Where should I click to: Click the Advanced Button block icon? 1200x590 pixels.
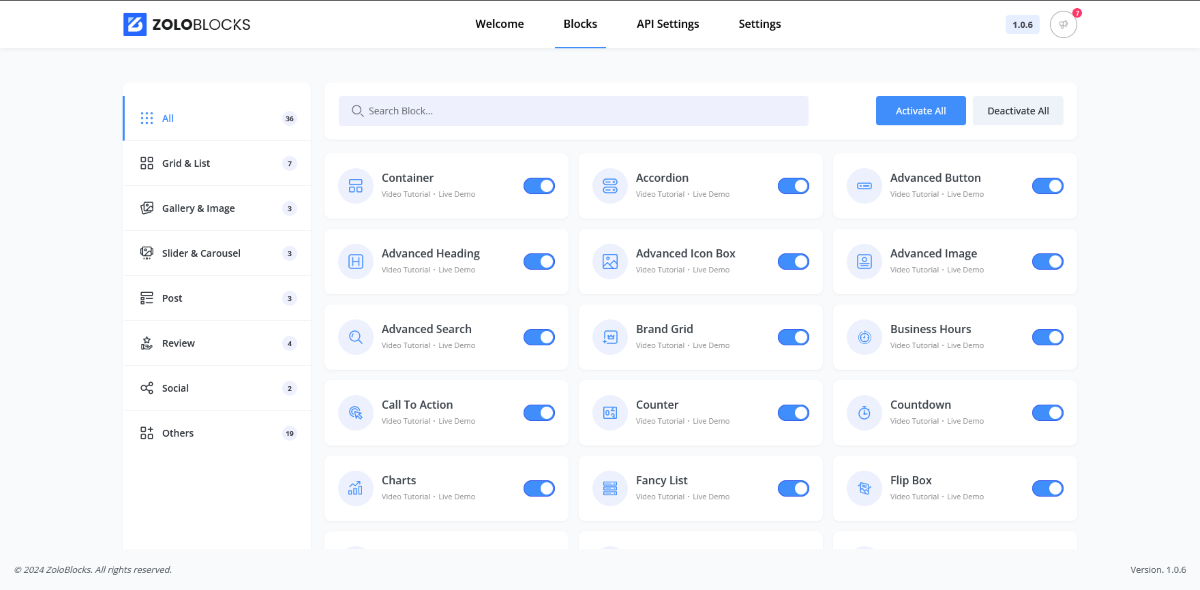coord(864,186)
